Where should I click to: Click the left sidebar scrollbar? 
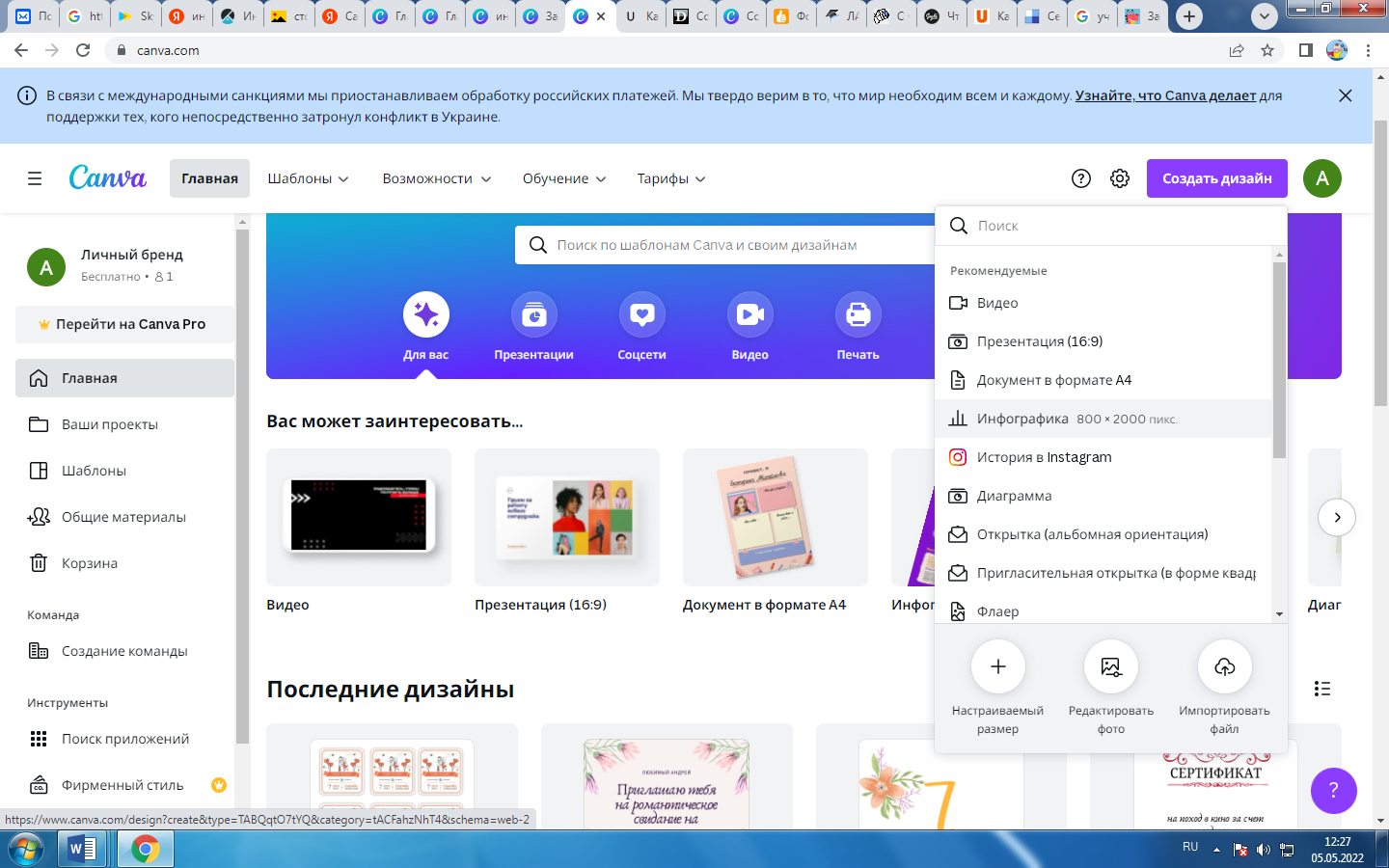pyautogui.click(x=242, y=486)
